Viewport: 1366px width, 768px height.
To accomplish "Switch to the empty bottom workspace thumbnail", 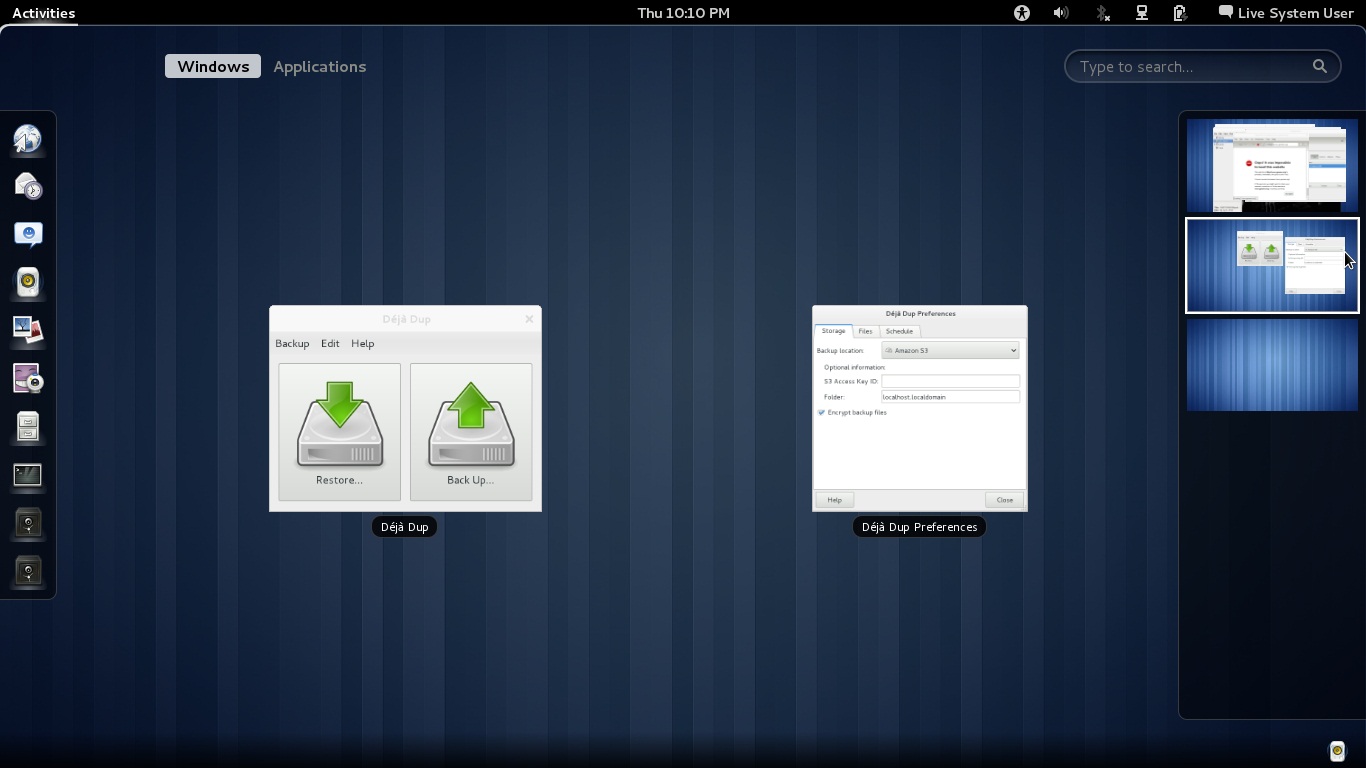I will click(x=1272, y=365).
